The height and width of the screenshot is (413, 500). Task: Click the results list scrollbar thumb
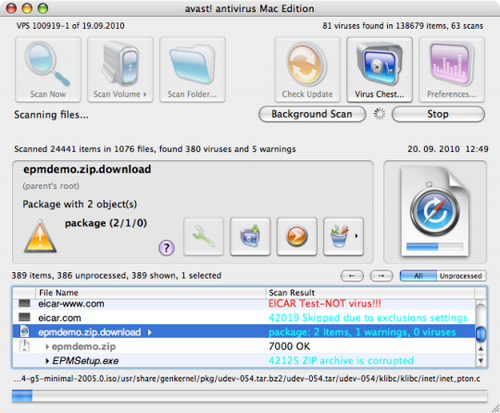pos(480,334)
